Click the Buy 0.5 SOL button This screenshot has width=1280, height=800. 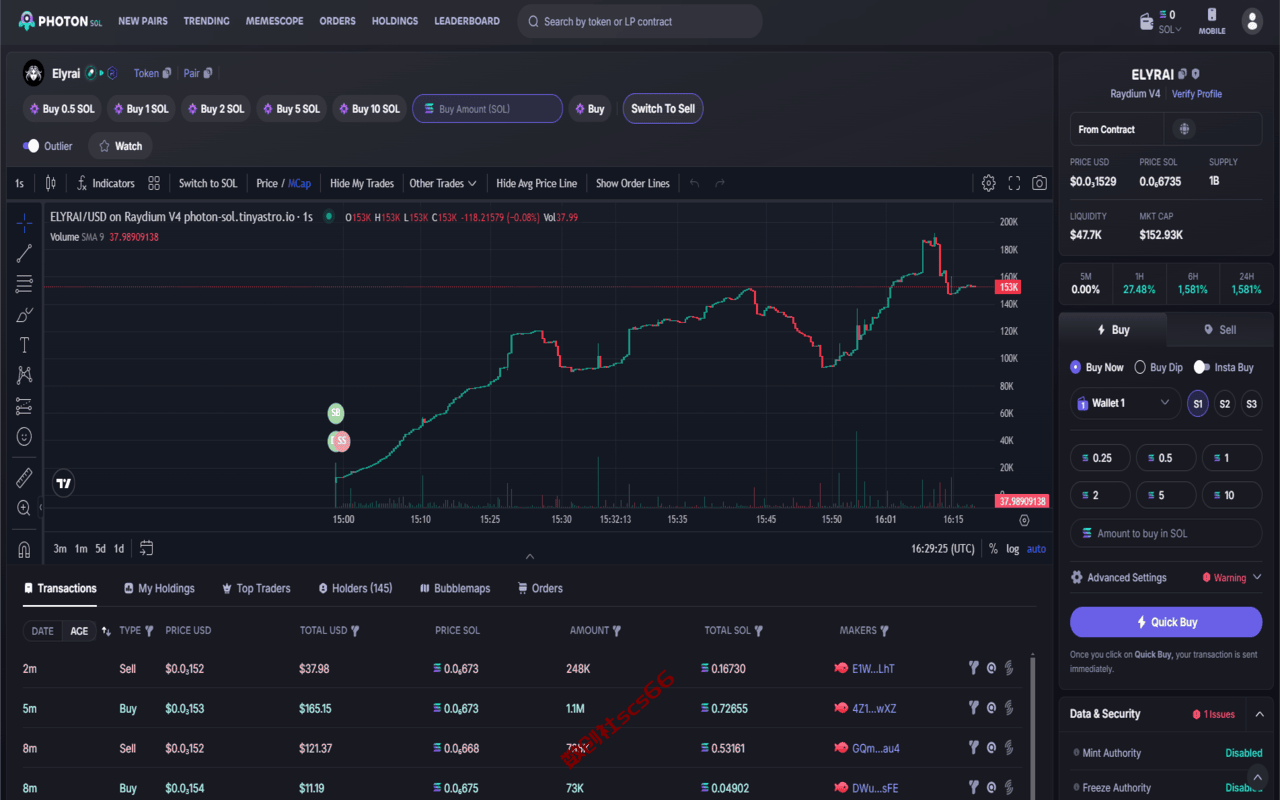click(60, 109)
